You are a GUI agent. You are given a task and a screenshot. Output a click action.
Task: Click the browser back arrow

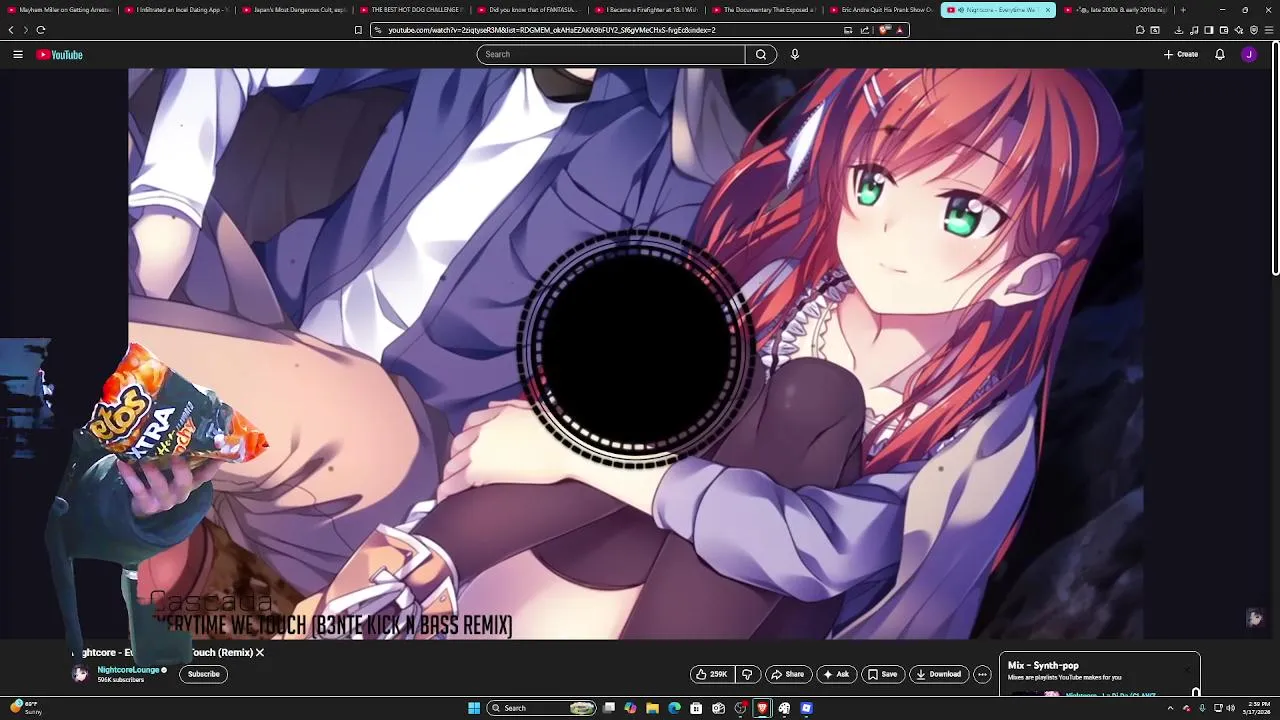(11, 30)
